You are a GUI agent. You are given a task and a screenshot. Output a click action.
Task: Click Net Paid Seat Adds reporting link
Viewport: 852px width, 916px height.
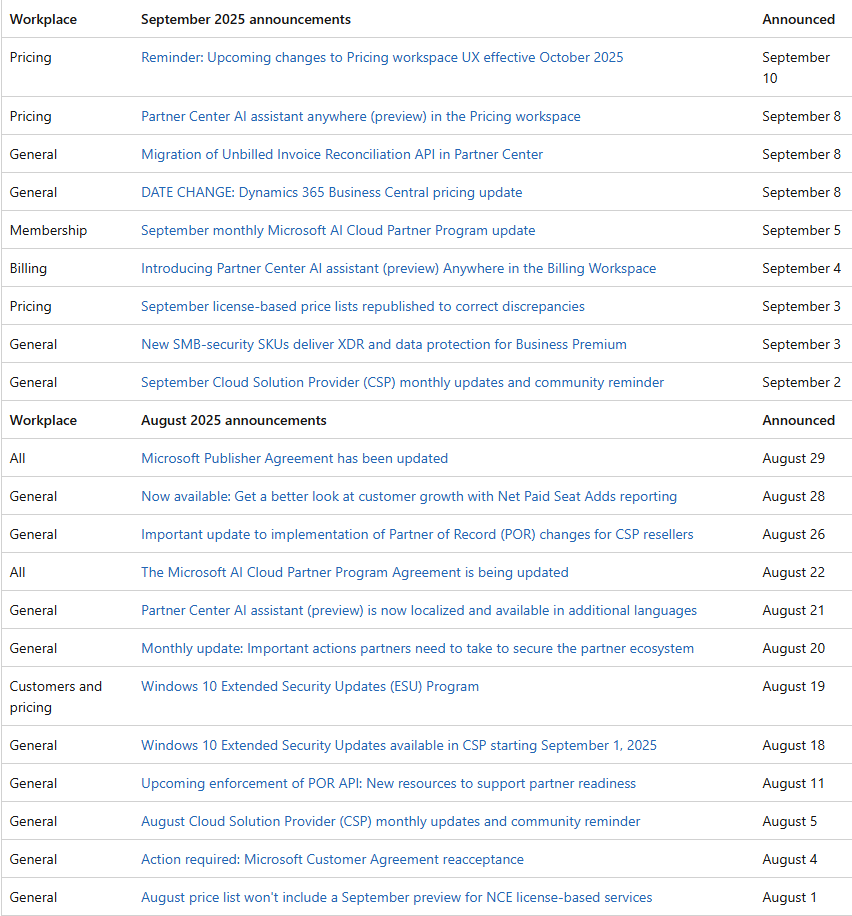(x=408, y=497)
